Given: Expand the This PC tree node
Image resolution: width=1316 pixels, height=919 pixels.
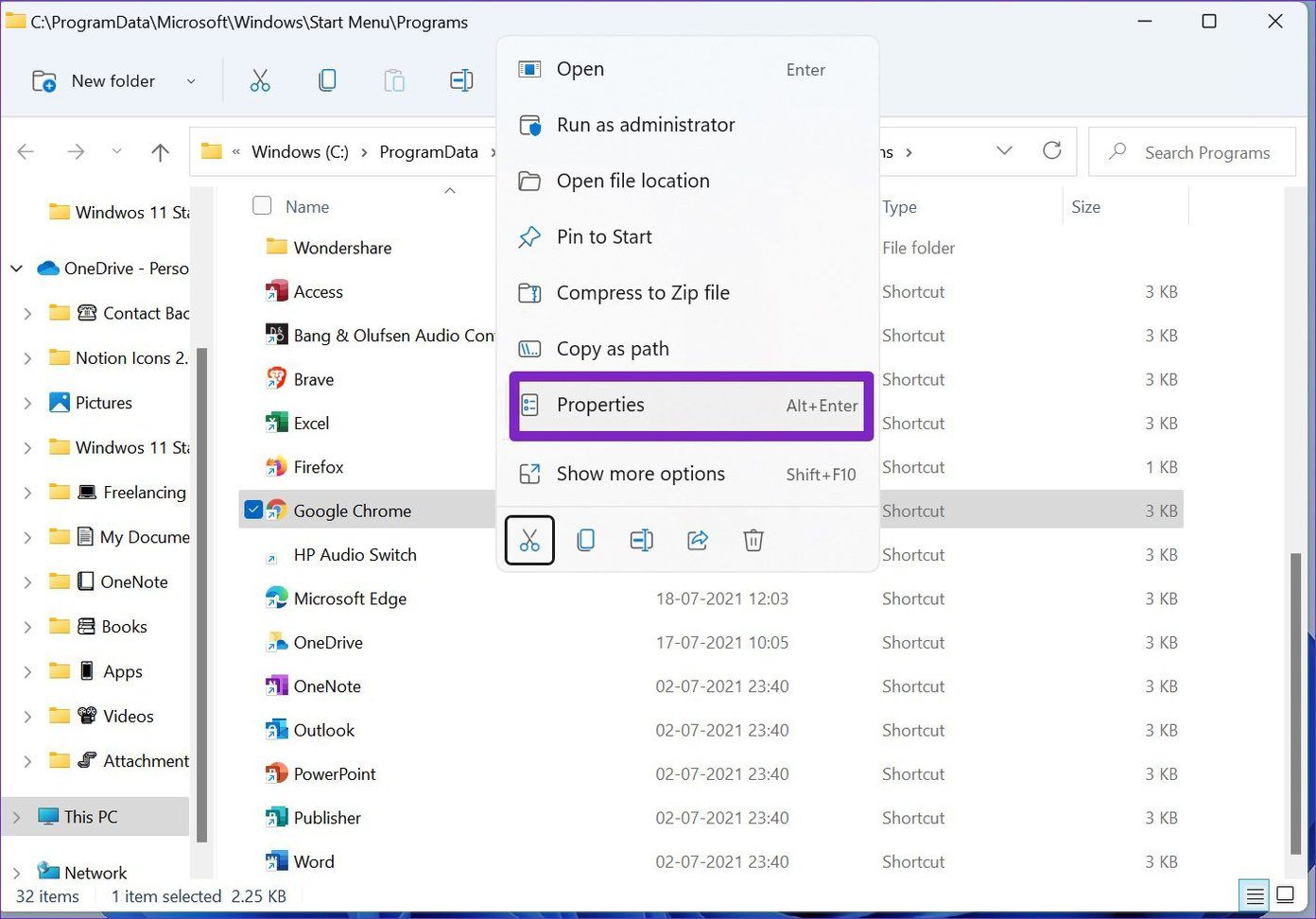Looking at the screenshot, I should click(x=16, y=817).
